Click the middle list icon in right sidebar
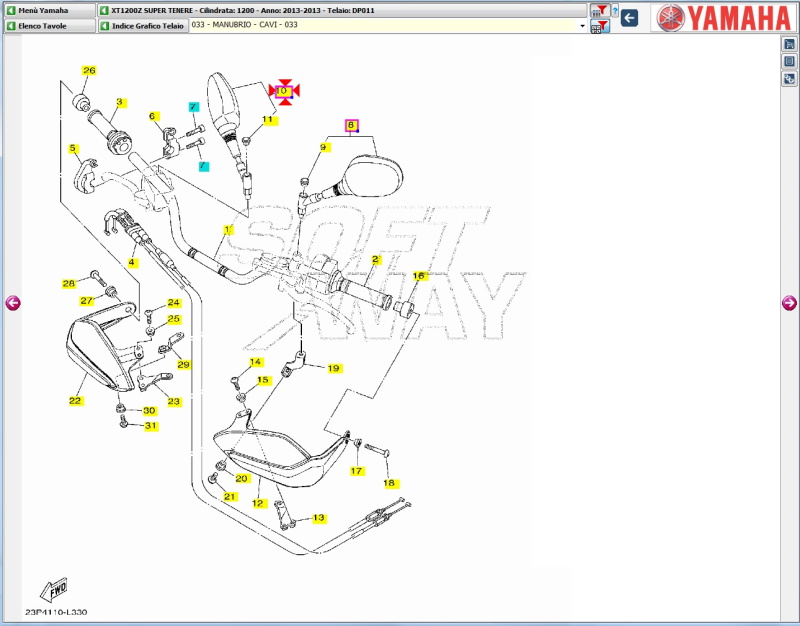Image resolution: width=800 pixels, height=626 pixels. [789, 61]
